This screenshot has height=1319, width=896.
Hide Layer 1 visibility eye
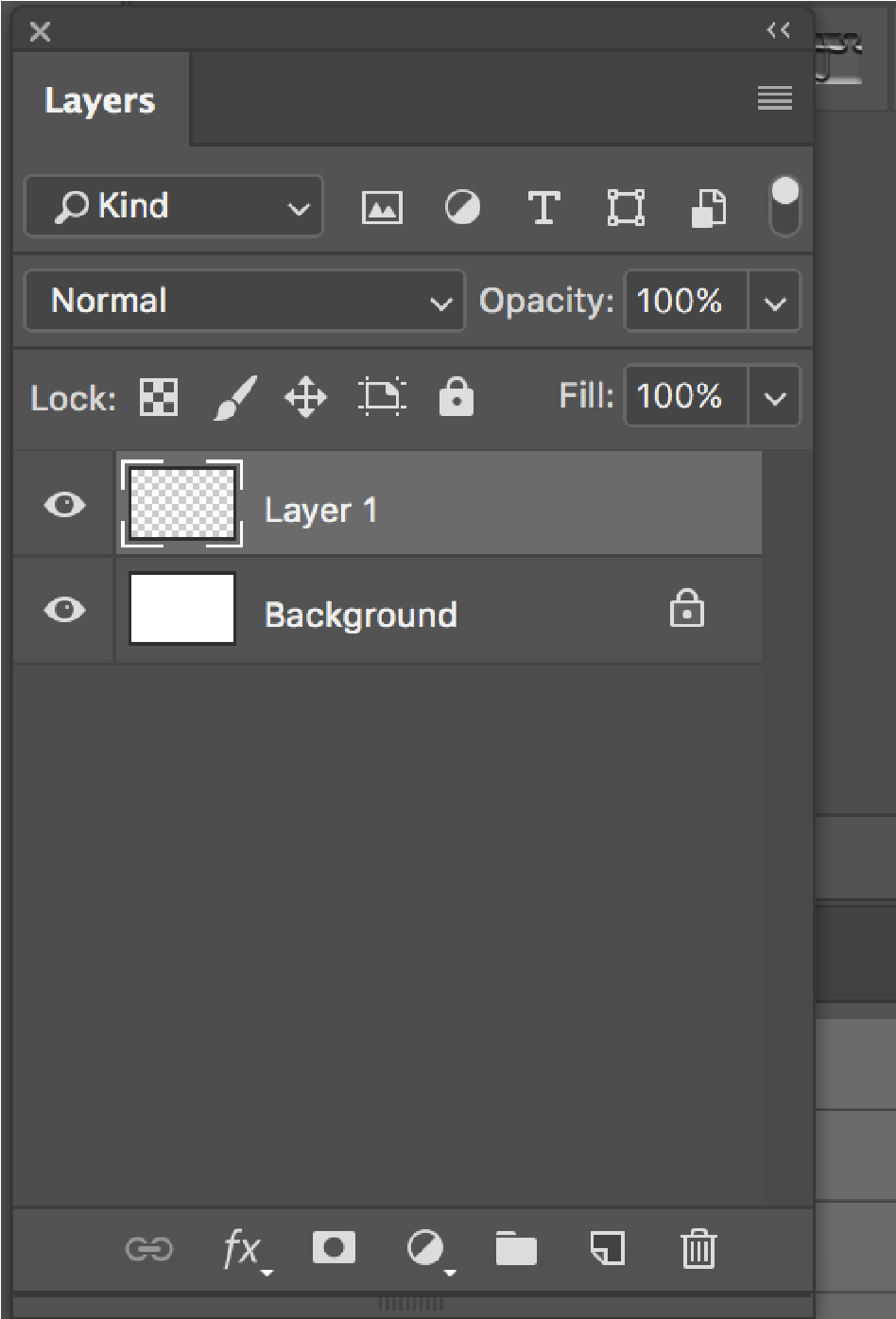[64, 505]
